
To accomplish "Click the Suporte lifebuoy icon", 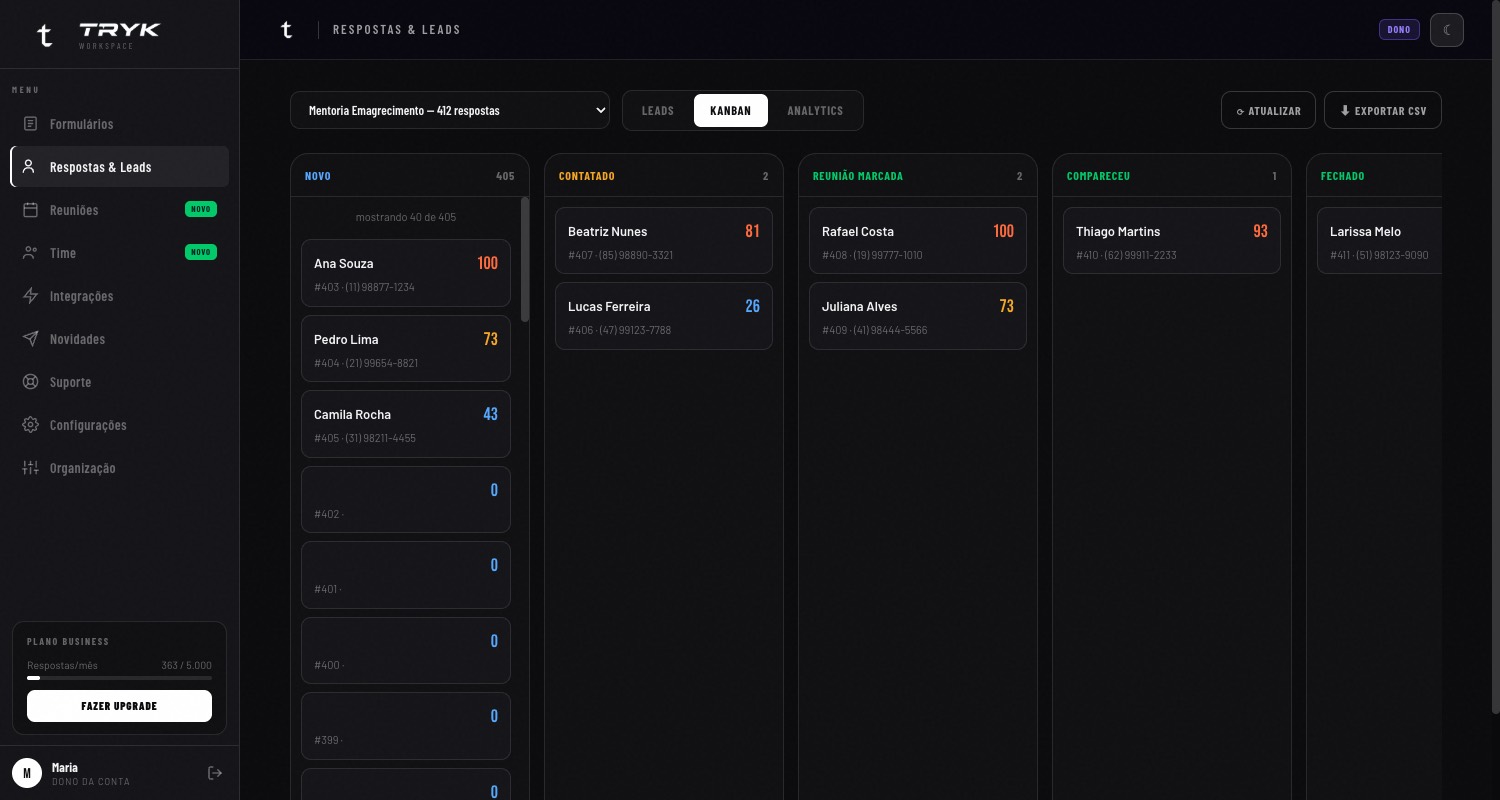I will point(30,382).
